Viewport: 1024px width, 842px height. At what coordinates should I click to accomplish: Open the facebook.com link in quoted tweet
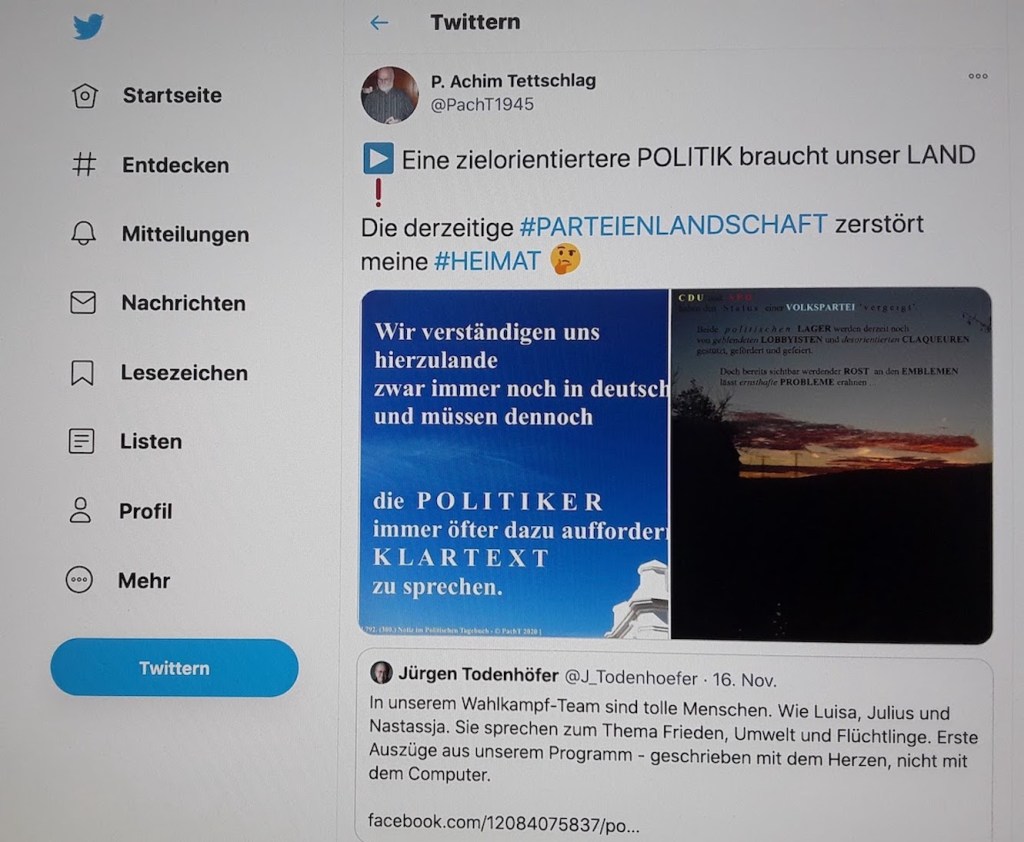click(504, 823)
